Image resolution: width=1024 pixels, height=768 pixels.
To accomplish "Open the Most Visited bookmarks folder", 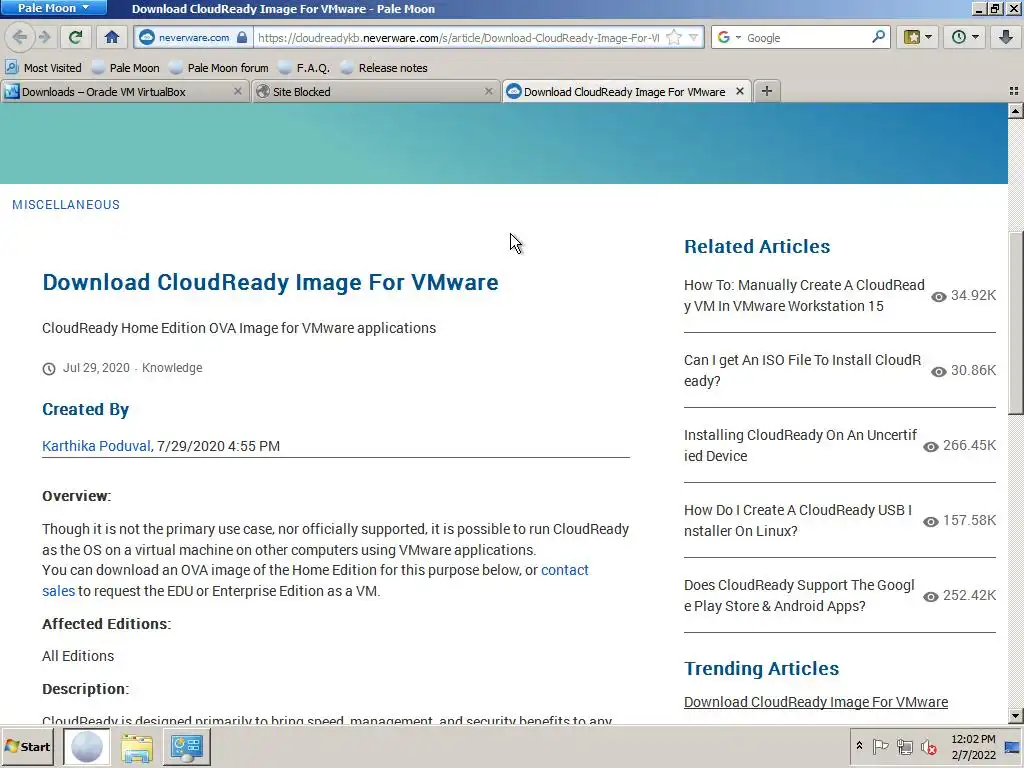I will point(44,67).
